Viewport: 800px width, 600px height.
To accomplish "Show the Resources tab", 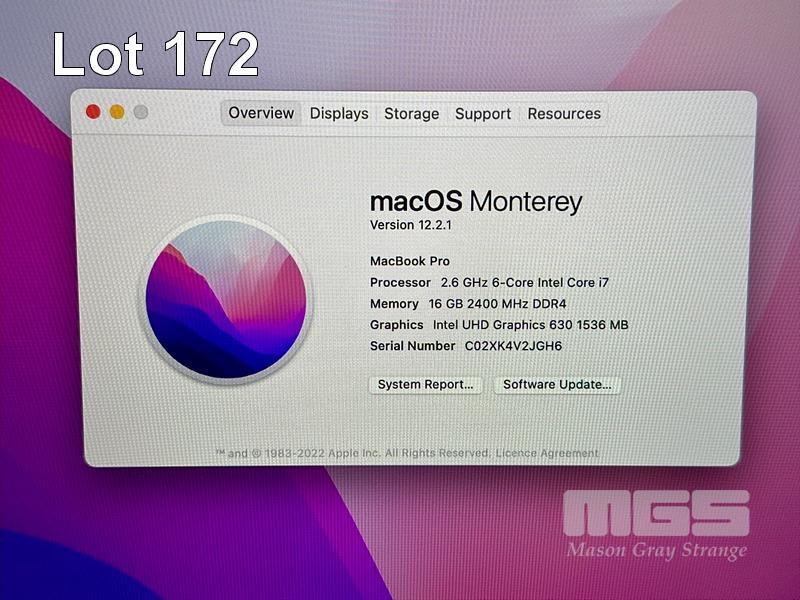I will pos(564,113).
